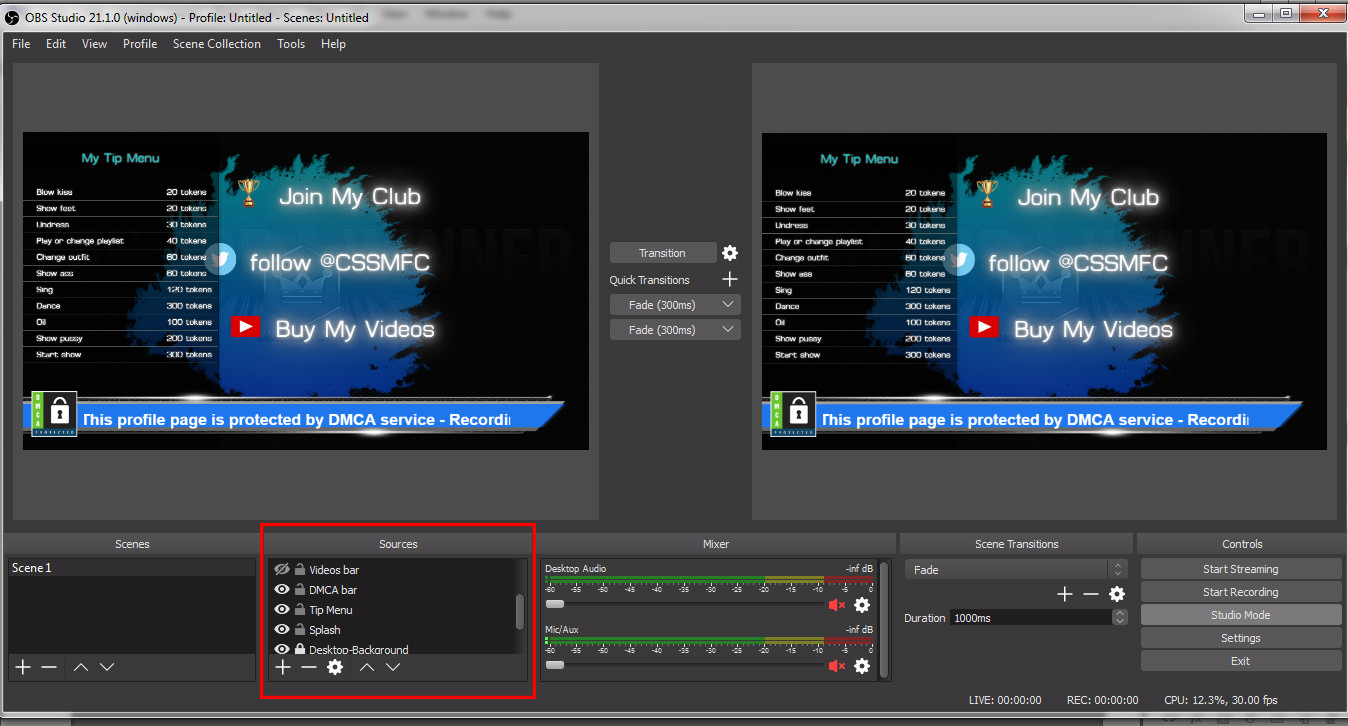
Task: Open the Tools menu
Action: pyautogui.click(x=291, y=44)
